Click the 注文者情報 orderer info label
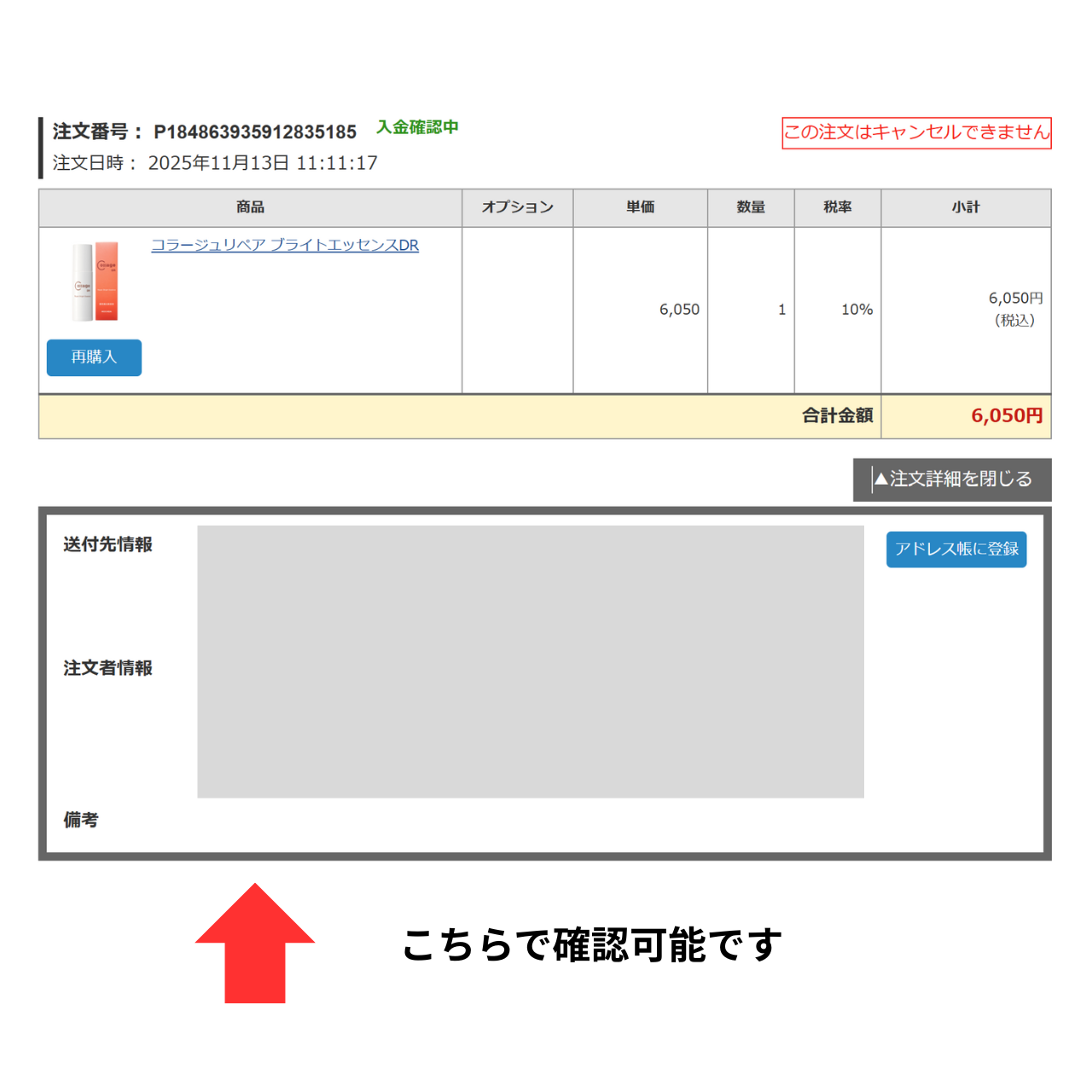The image size is (1092, 1092). click(x=107, y=668)
